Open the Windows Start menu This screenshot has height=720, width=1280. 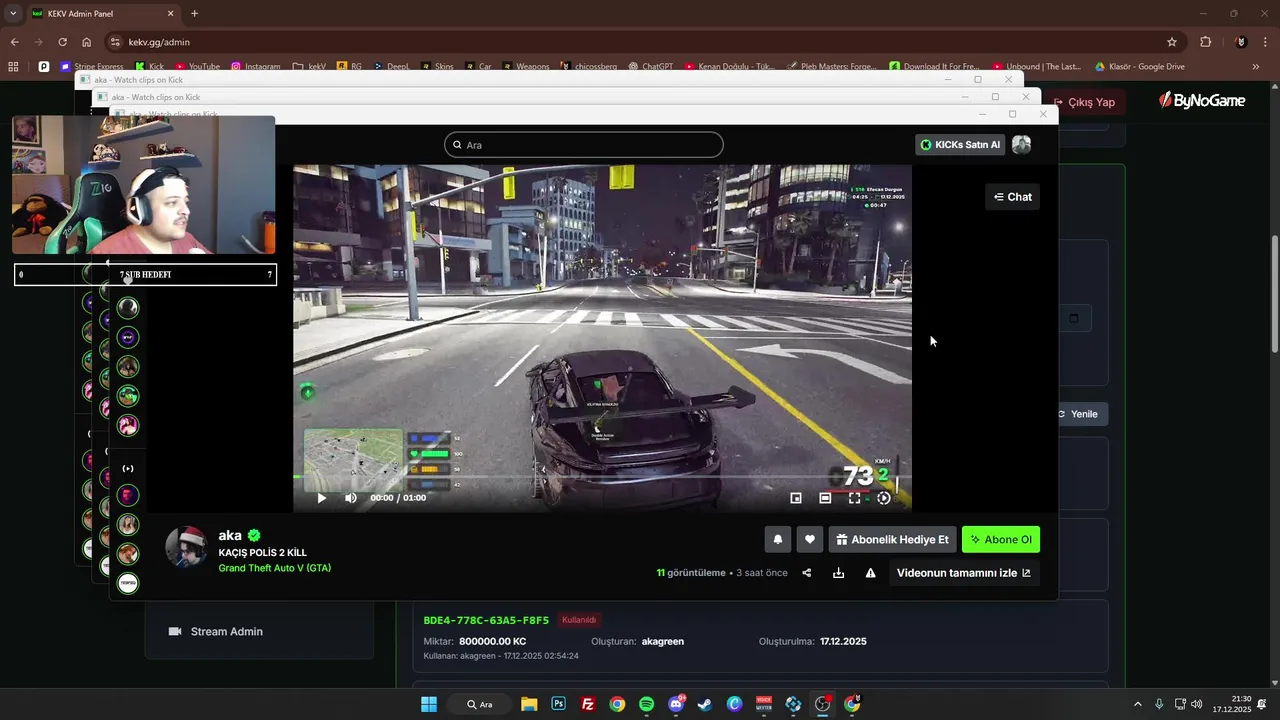429,704
